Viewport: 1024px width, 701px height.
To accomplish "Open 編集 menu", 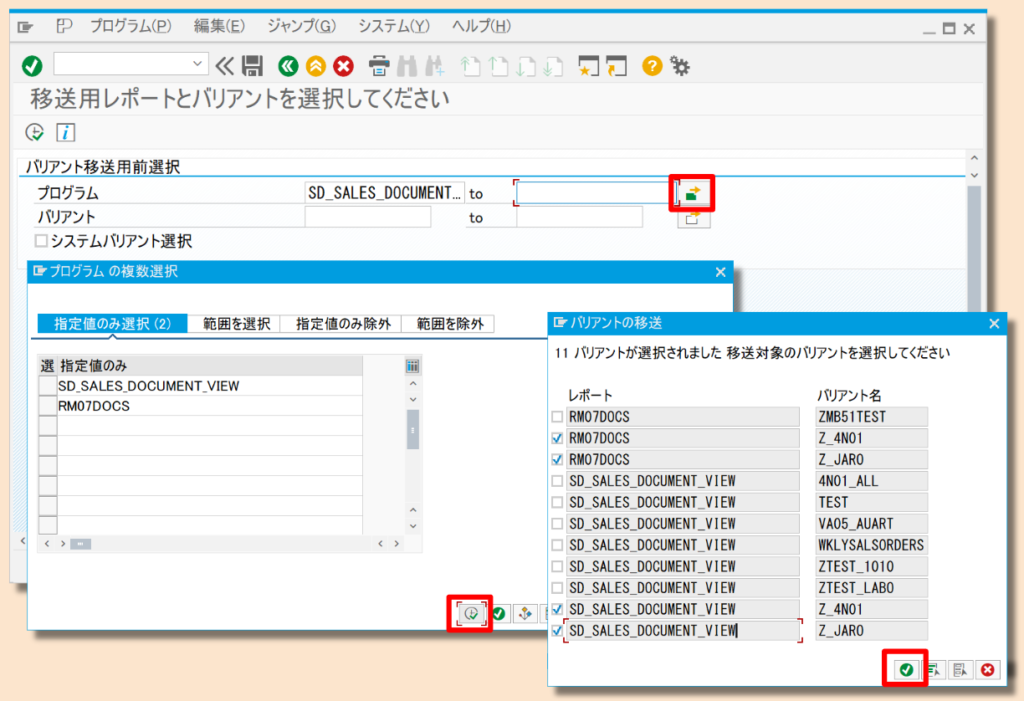I will 219,26.
